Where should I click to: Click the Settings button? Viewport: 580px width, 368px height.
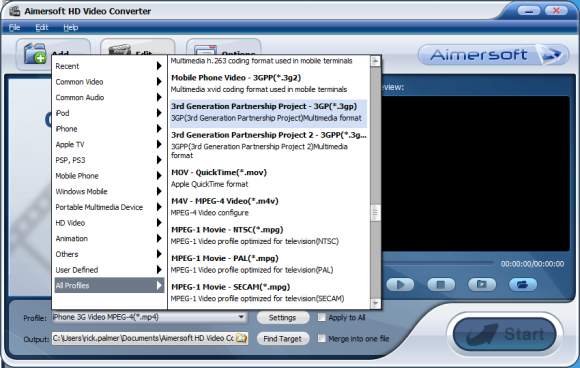283,318
